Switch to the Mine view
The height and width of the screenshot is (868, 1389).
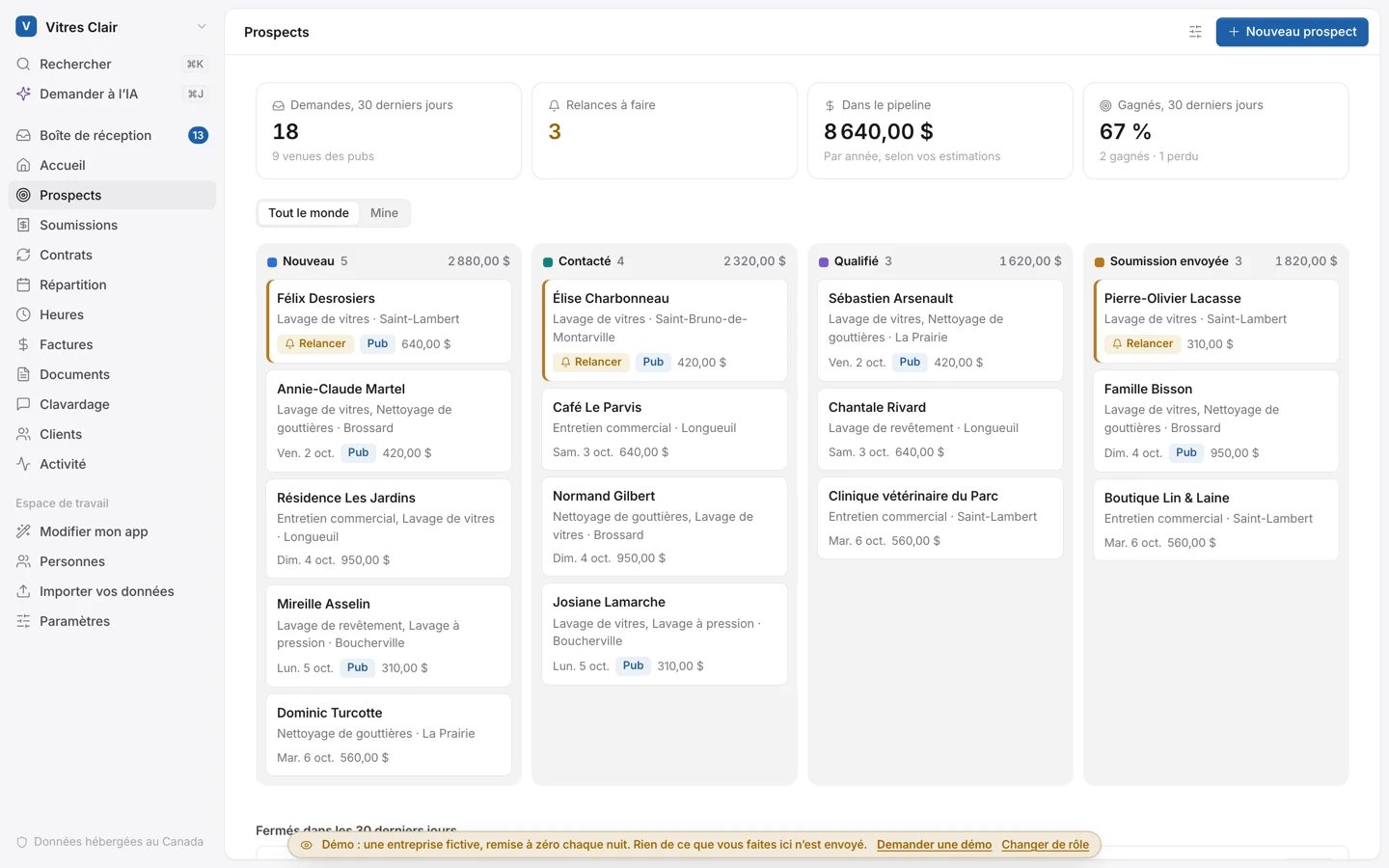pos(384,213)
